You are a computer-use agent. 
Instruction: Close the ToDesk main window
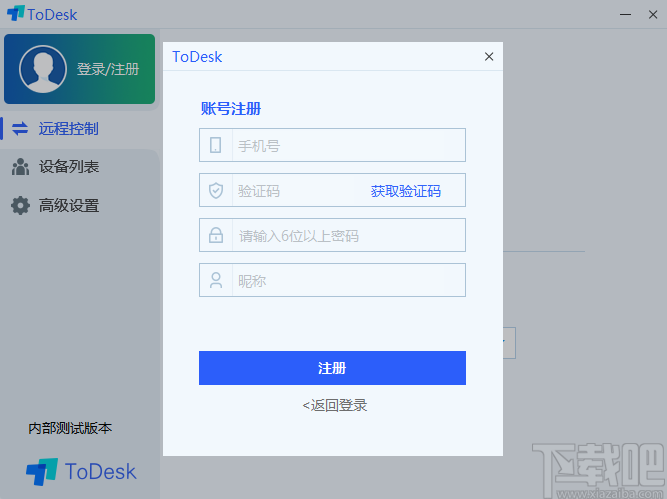653,14
